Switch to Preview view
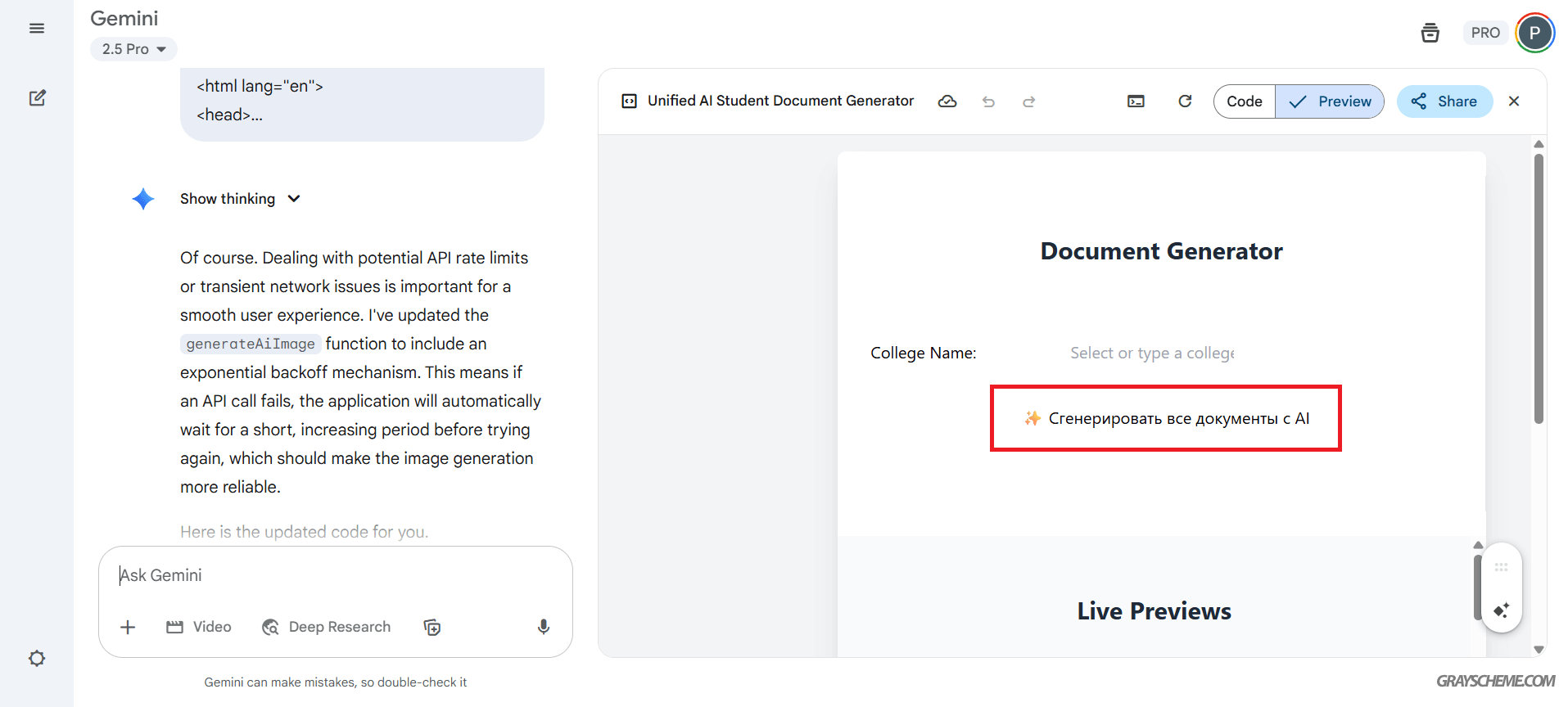The height and width of the screenshot is (707, 1568). tap(1330, 101)
